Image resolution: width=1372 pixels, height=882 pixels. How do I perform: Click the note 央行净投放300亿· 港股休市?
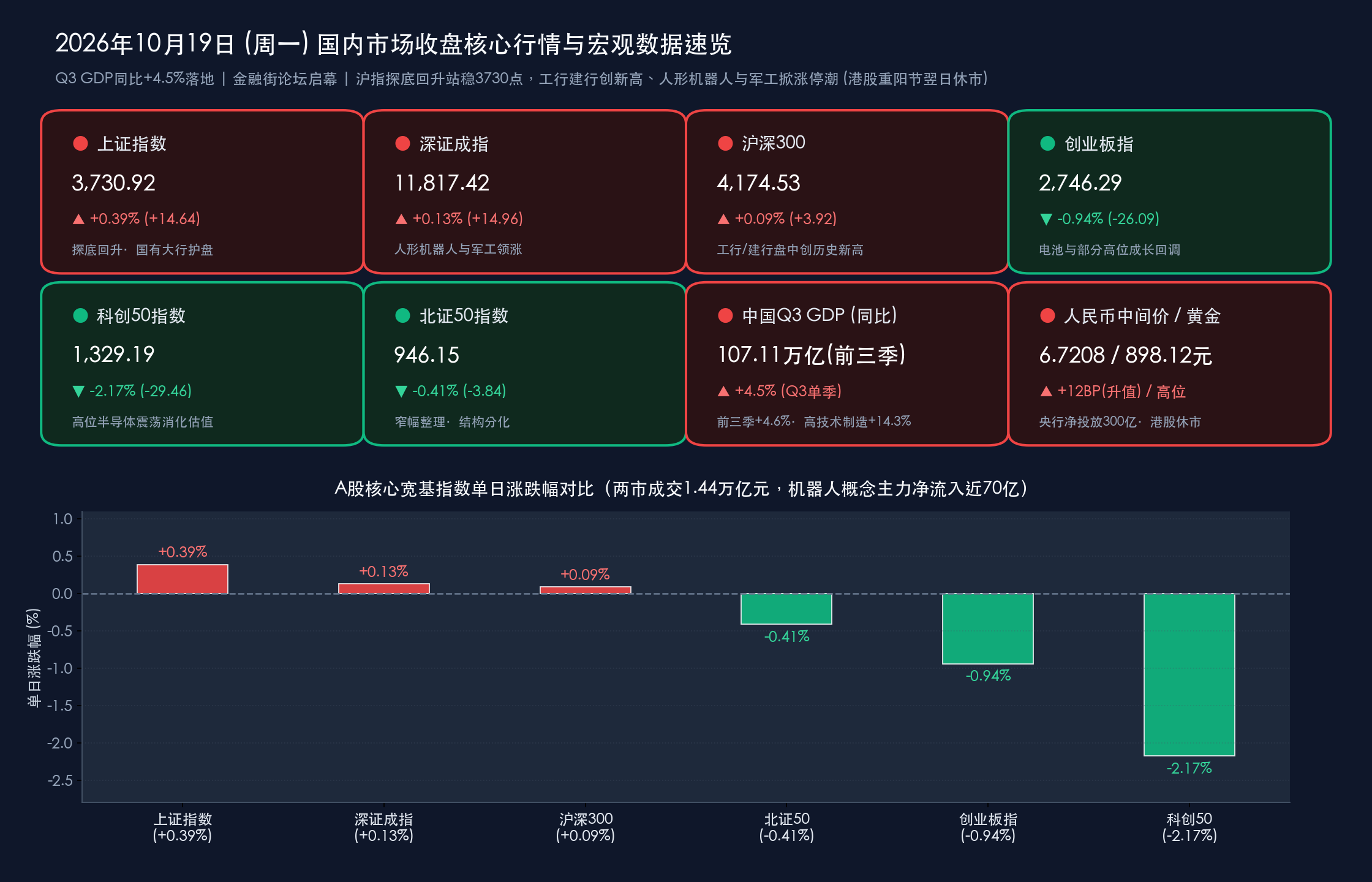1120,422
